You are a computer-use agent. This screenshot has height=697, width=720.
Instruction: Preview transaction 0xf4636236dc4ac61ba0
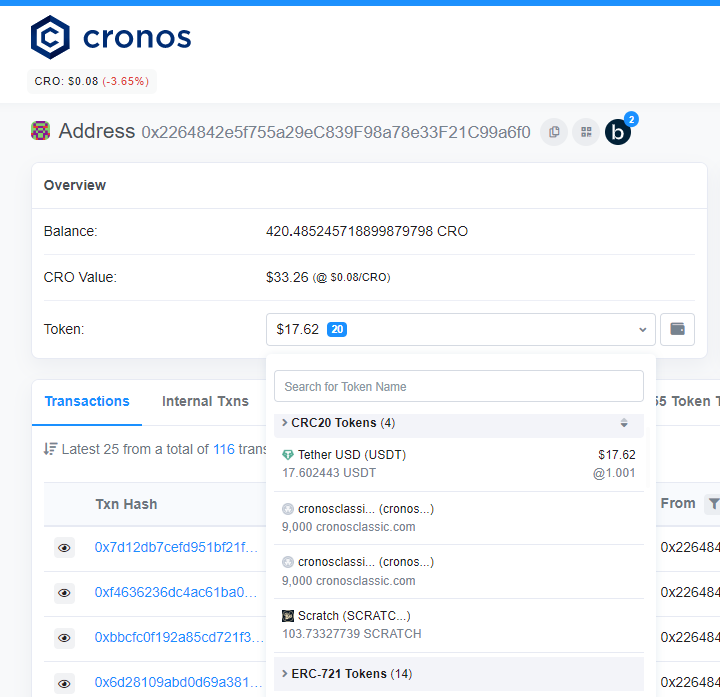click(64, 593)
